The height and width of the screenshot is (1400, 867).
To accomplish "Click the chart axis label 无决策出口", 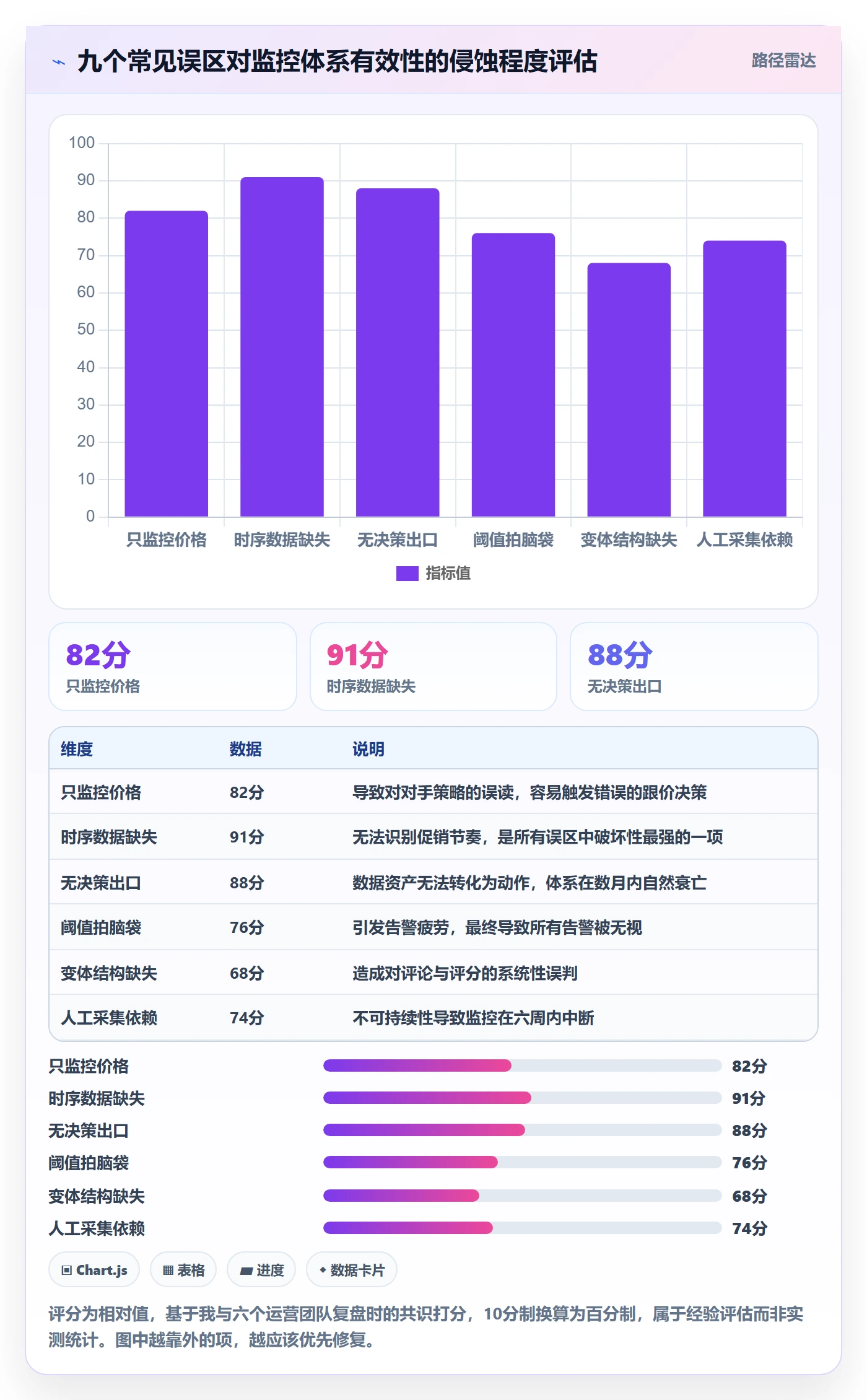I will point(398,540).
